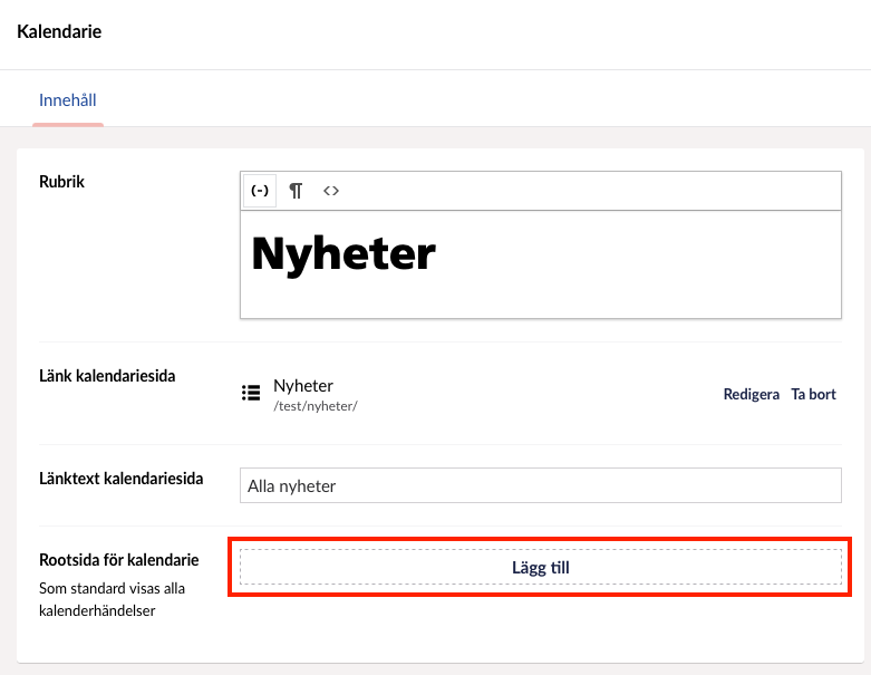Switch to the Innehåll tab
Image resolution: width=871 pixels, height=675 pixels.
coord(68,101)
